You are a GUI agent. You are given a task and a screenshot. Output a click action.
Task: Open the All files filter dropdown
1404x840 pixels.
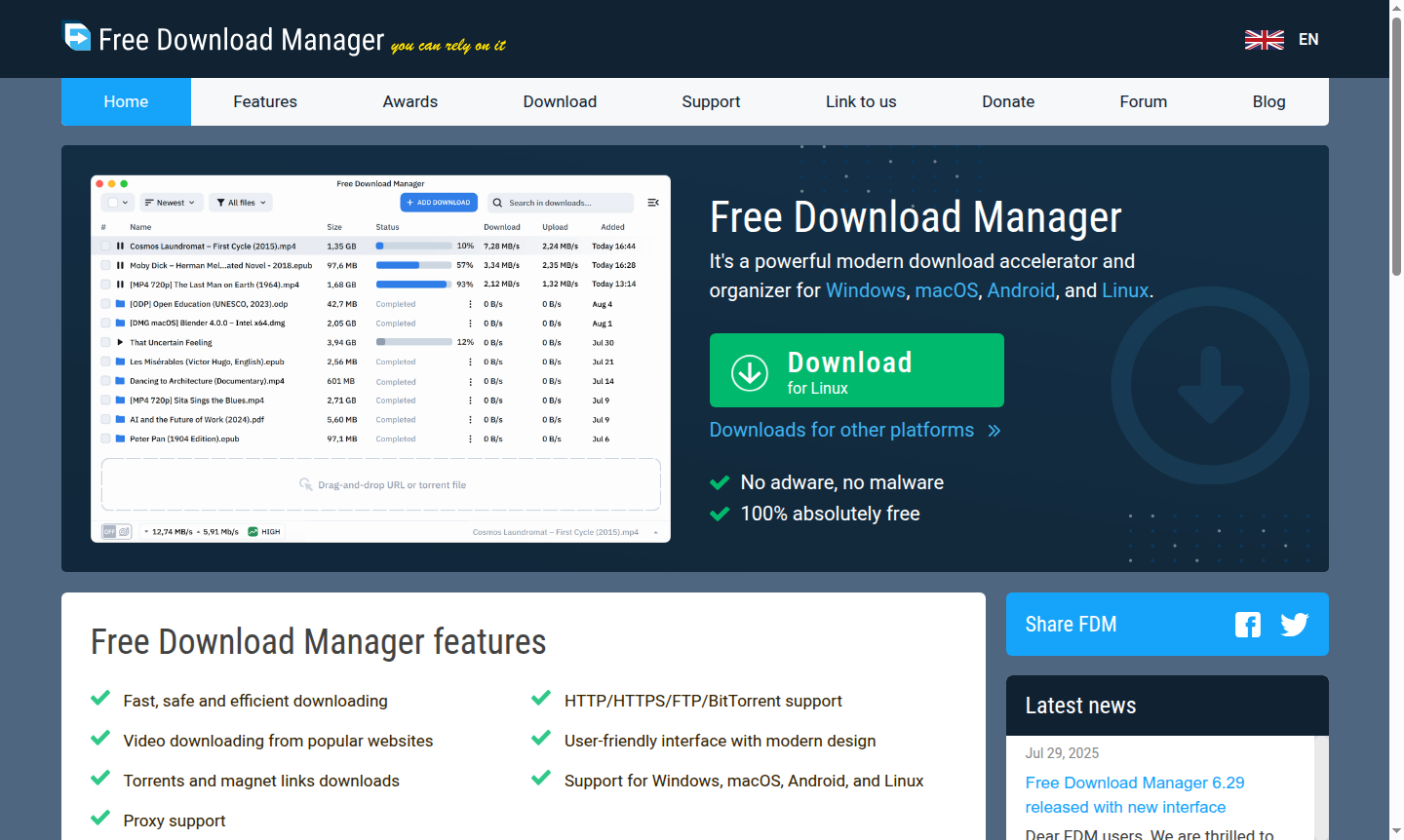click(x=240, y=202)
